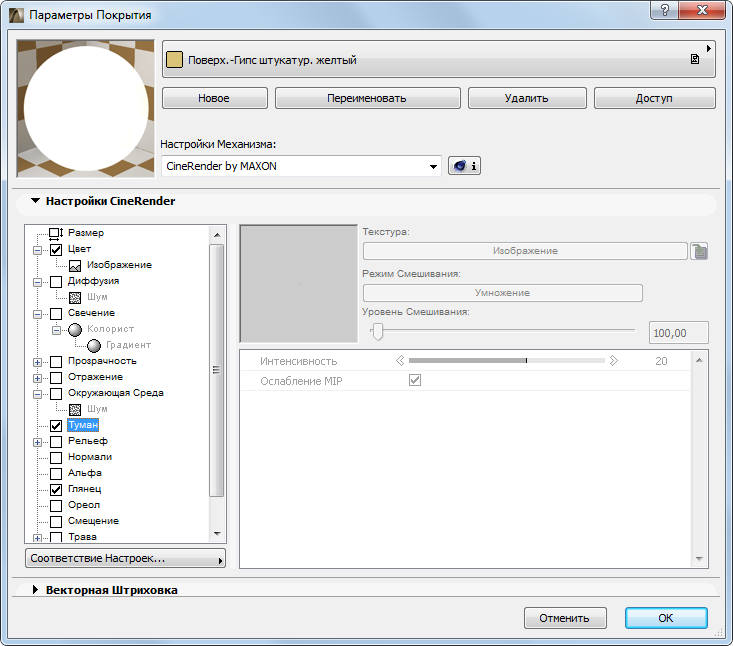The image size is (733, 646).
Task: Select the Глянец tree item label
Action: (84, 489)
